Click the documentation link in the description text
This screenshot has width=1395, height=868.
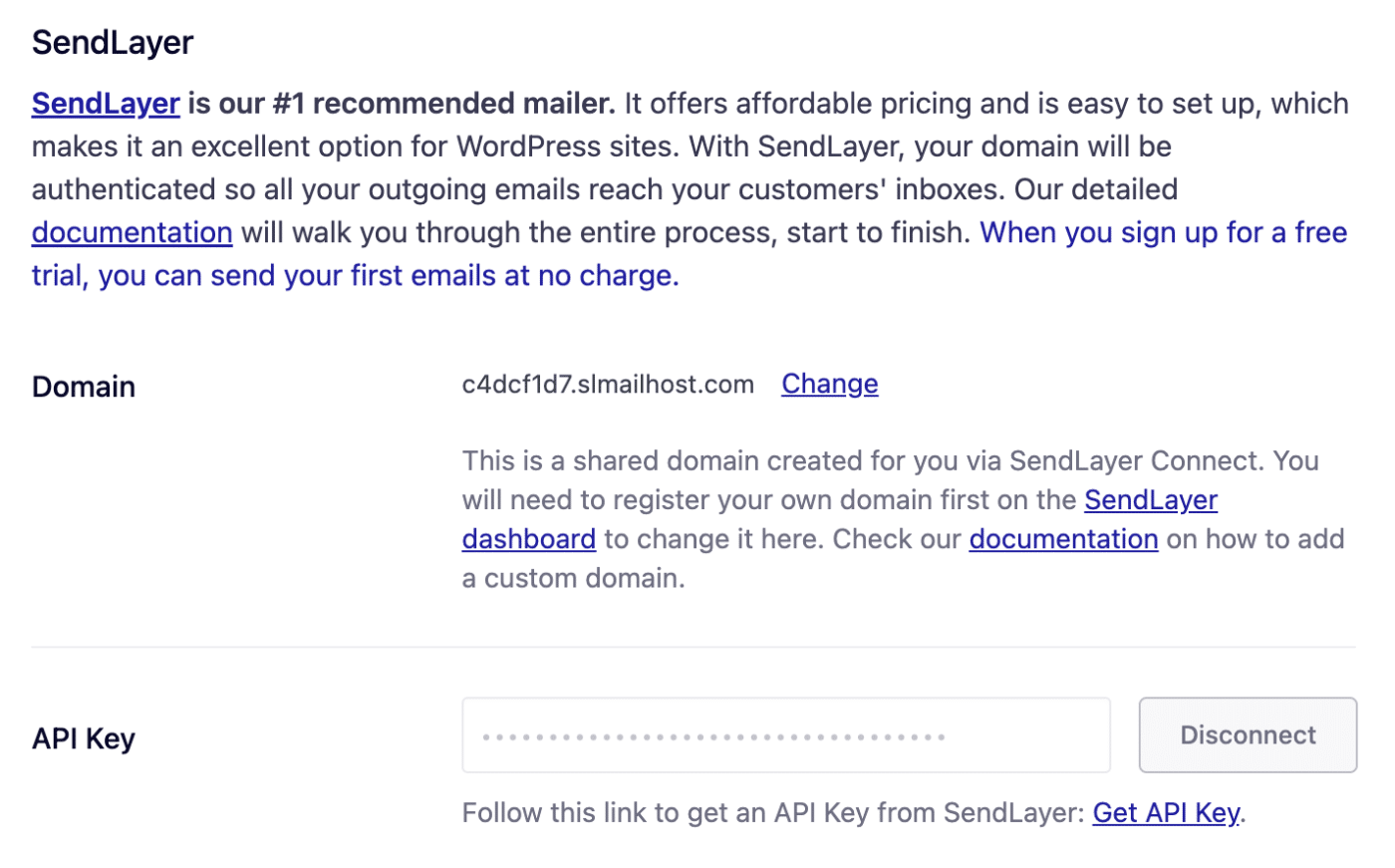[131, 231]
